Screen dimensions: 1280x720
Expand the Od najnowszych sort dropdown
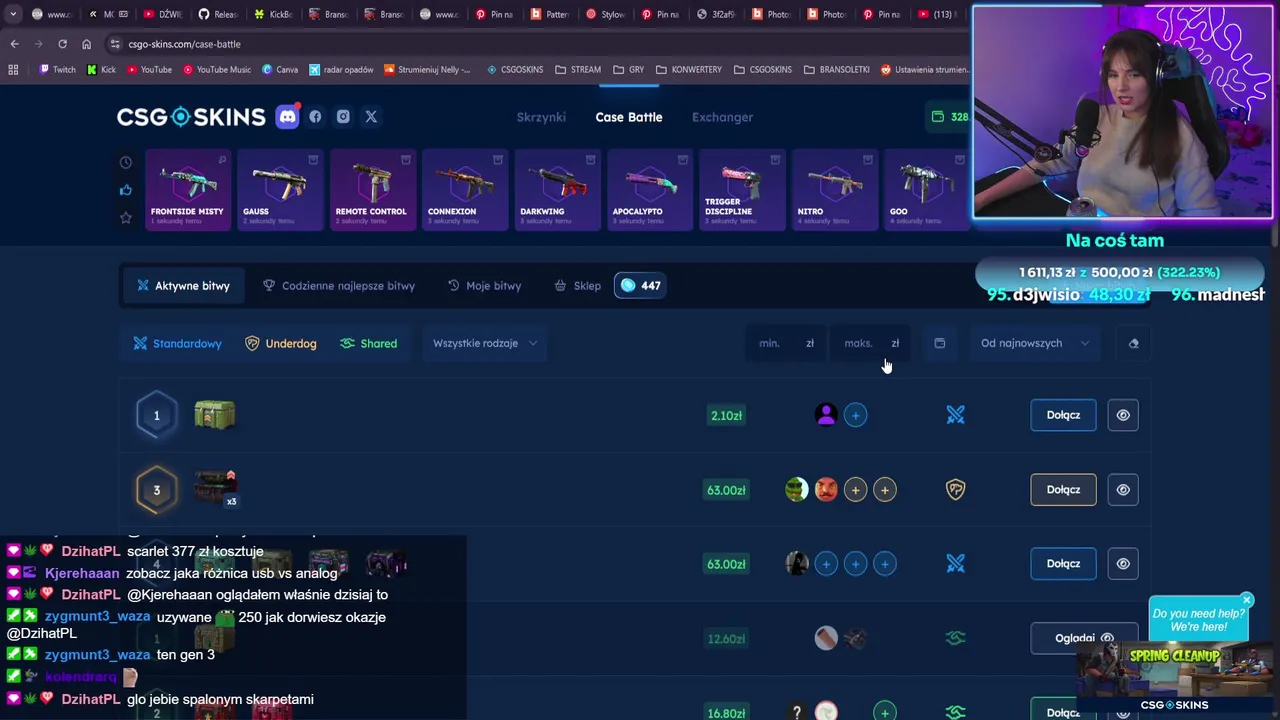point(1035,343)
